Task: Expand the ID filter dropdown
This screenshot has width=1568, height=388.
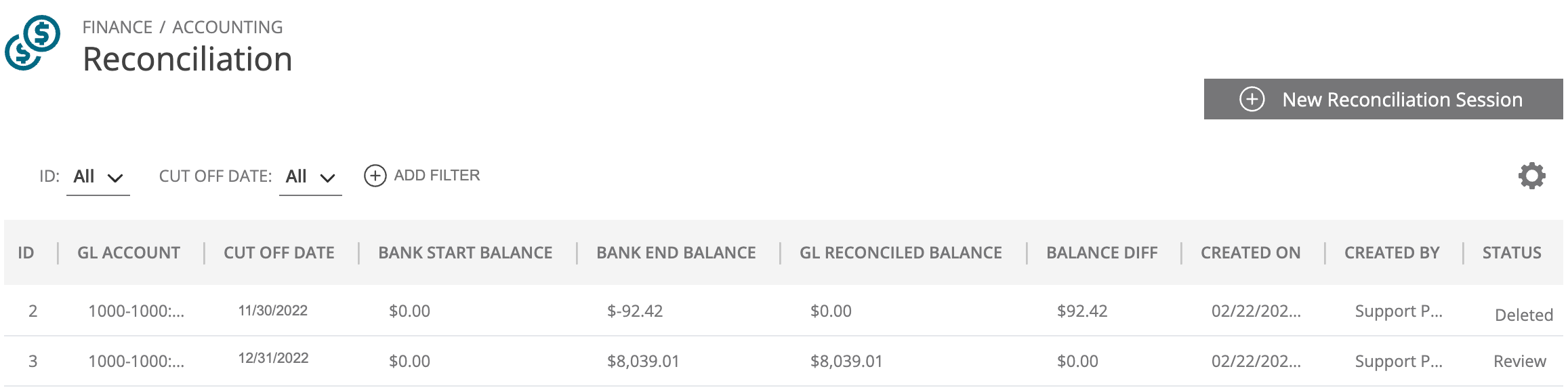Action: point(98,177)
